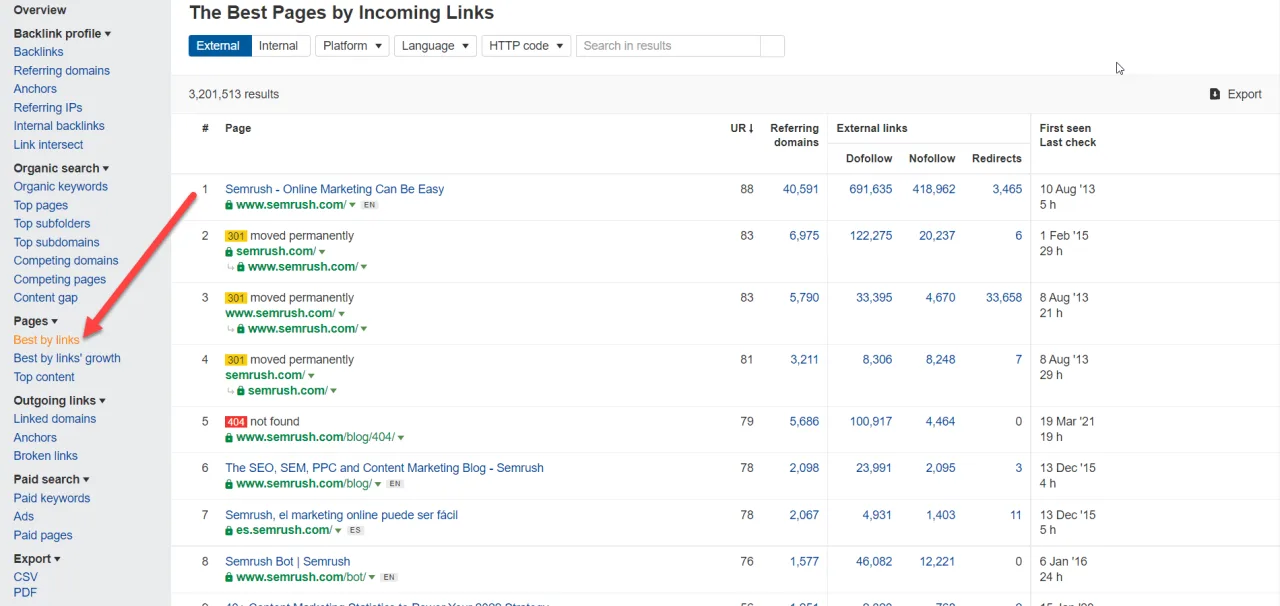Image resolution: width=1280 pixels, height=606 pixels.
Task: Select the External tab
Action: 219,45
